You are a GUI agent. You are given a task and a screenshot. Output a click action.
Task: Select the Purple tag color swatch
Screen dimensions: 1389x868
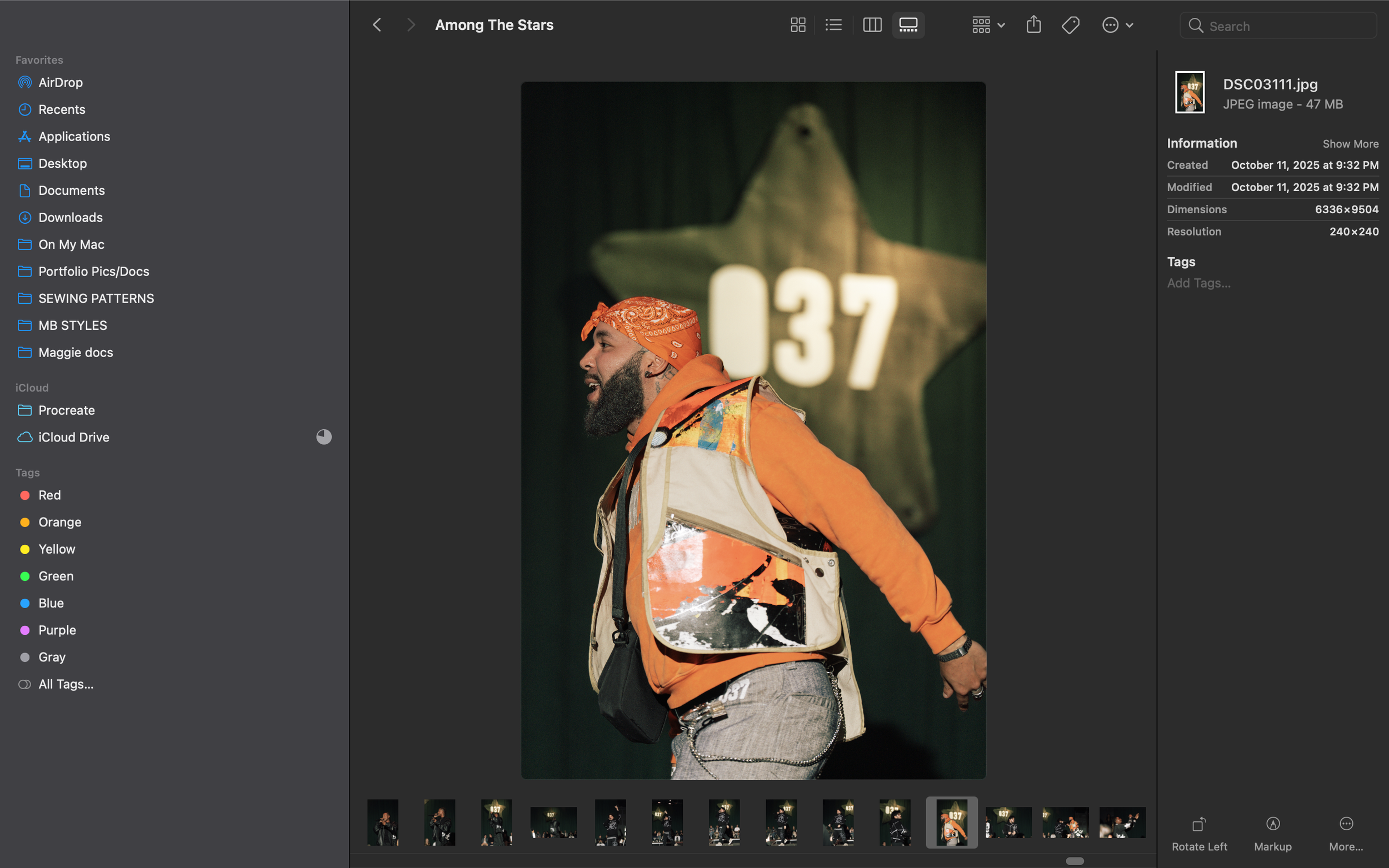point(24,630)
